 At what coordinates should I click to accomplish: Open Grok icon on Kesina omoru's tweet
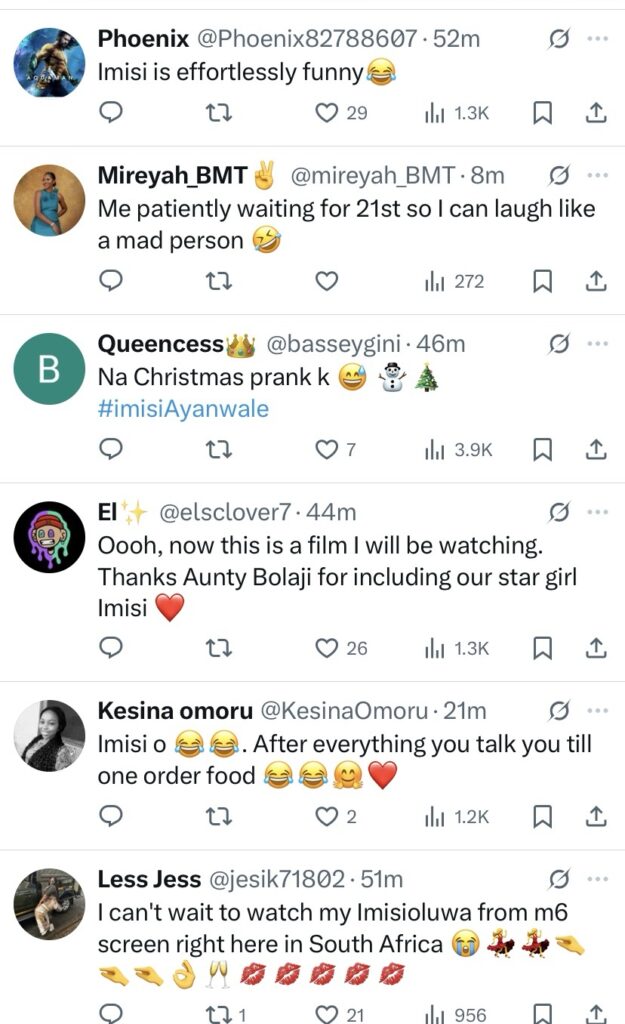click(x=560, y=711)
